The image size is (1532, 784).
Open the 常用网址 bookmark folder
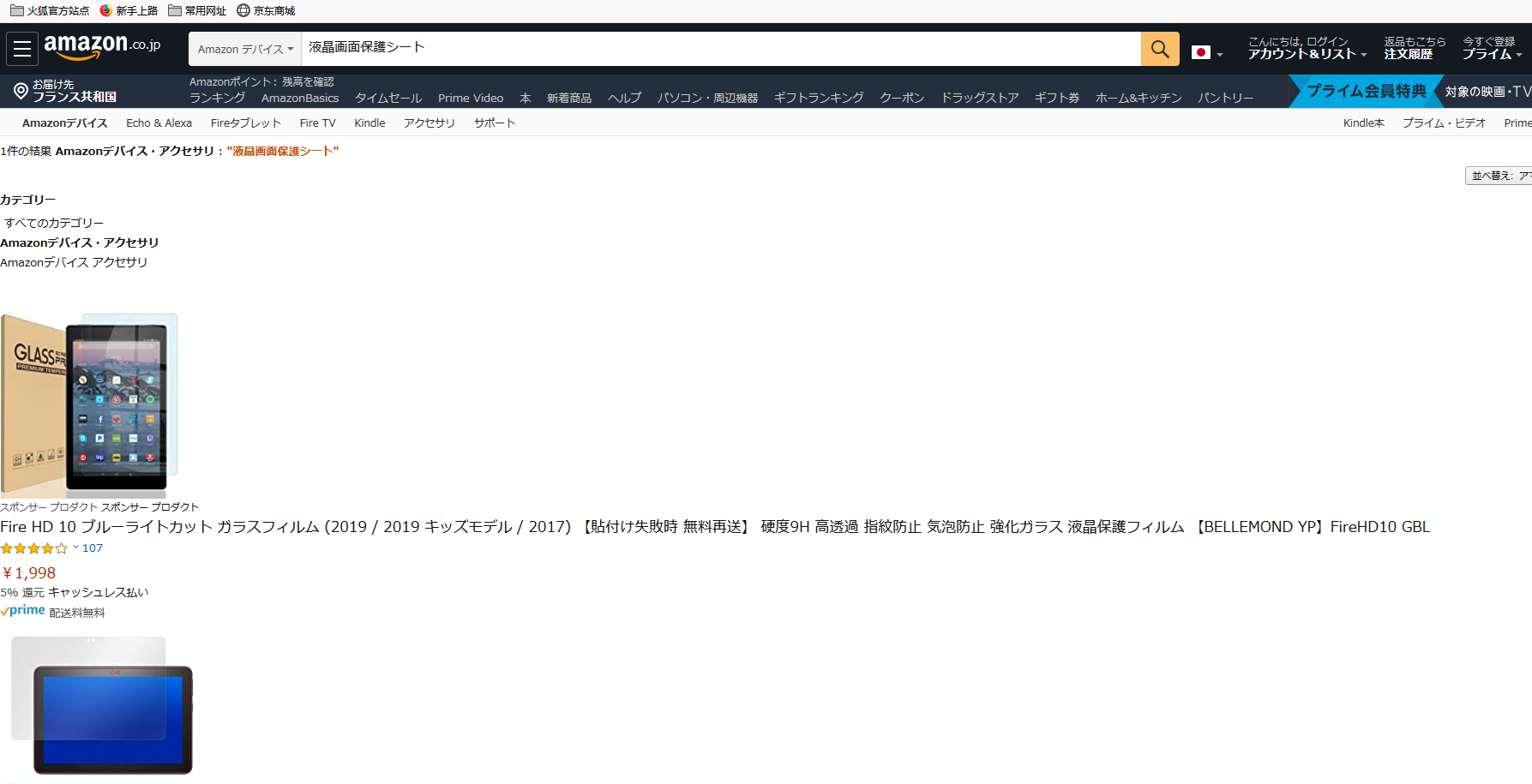(x=197, y=10)
